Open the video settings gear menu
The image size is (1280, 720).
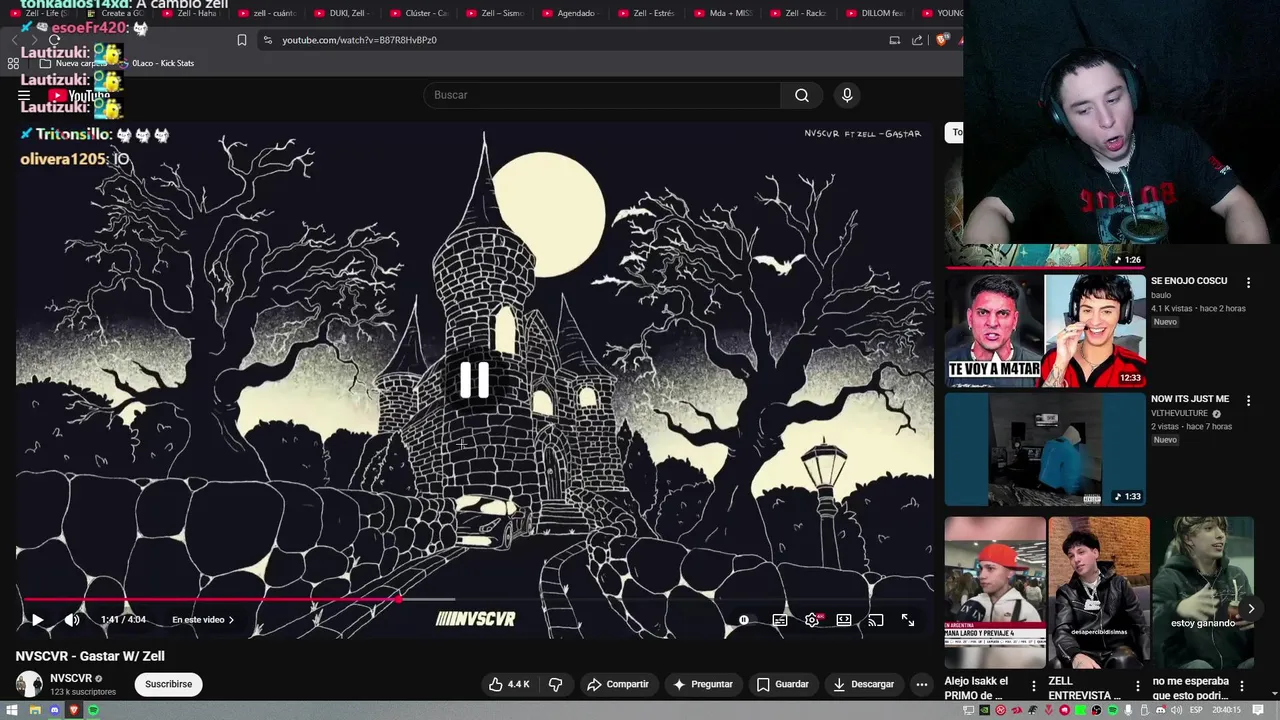[x=812, y=620]
